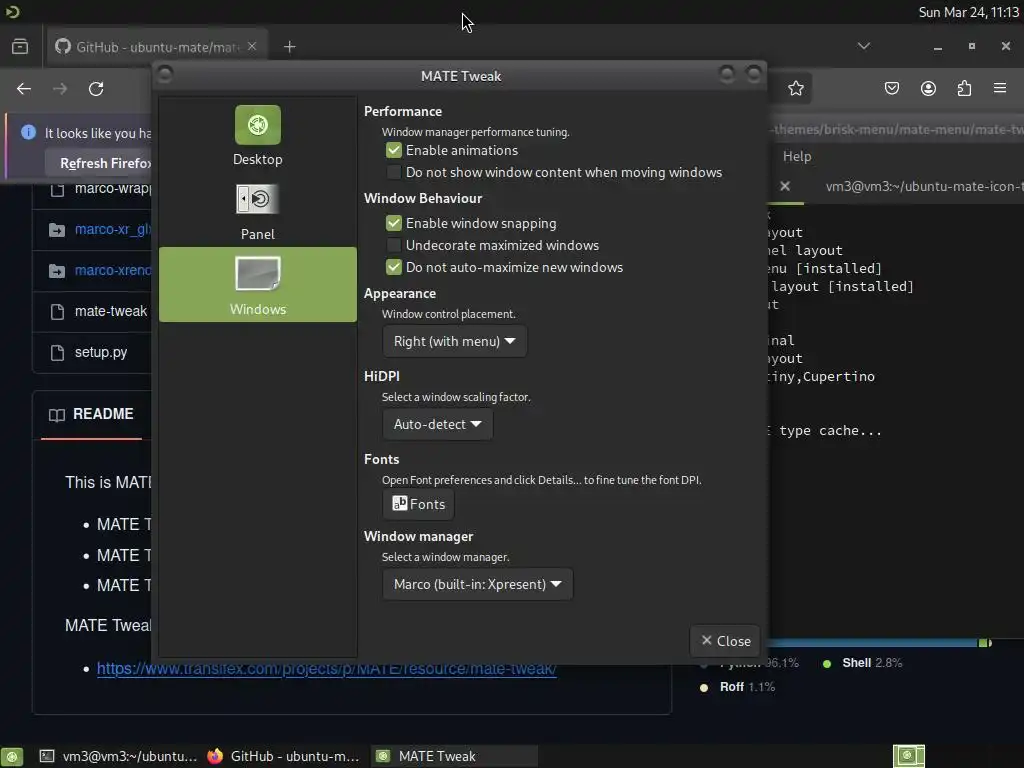The width and height of the screenshot is (1024, 768).
Task: Click the clock showing Sun Mar 24
Action: 968,12
